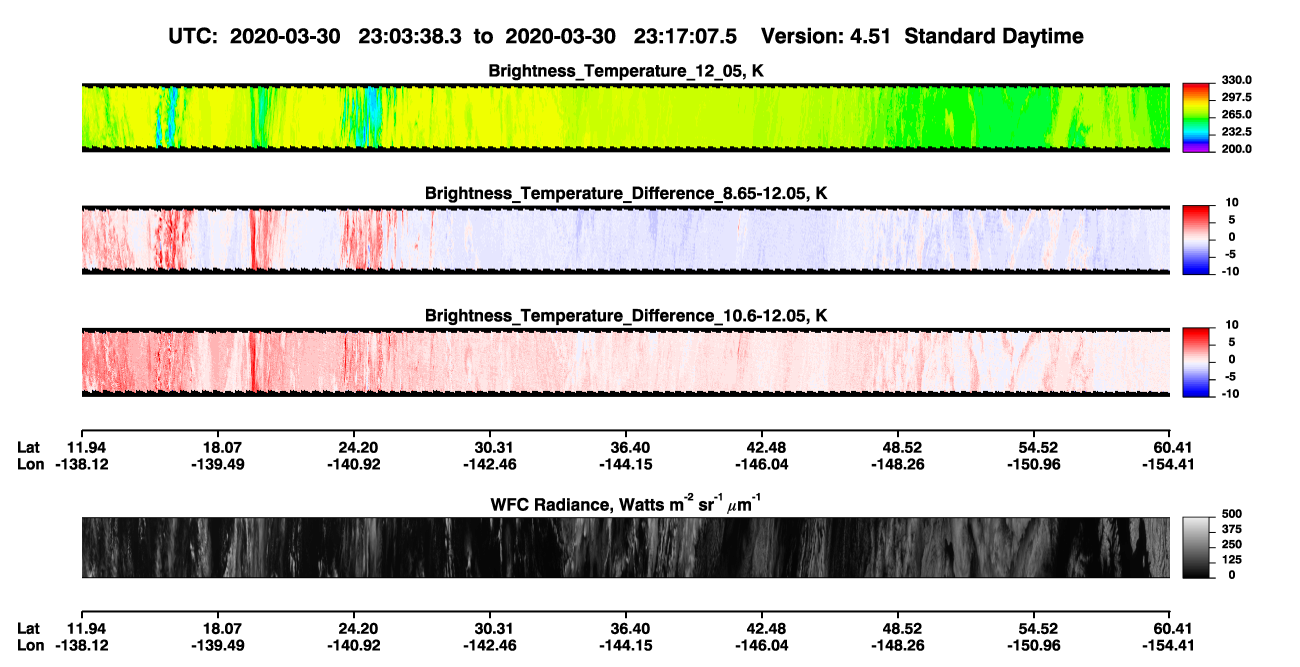
Task: Click the 54.52 latitude tick on lower axis
Action: pyautogui.click(x=1037, y=629)
